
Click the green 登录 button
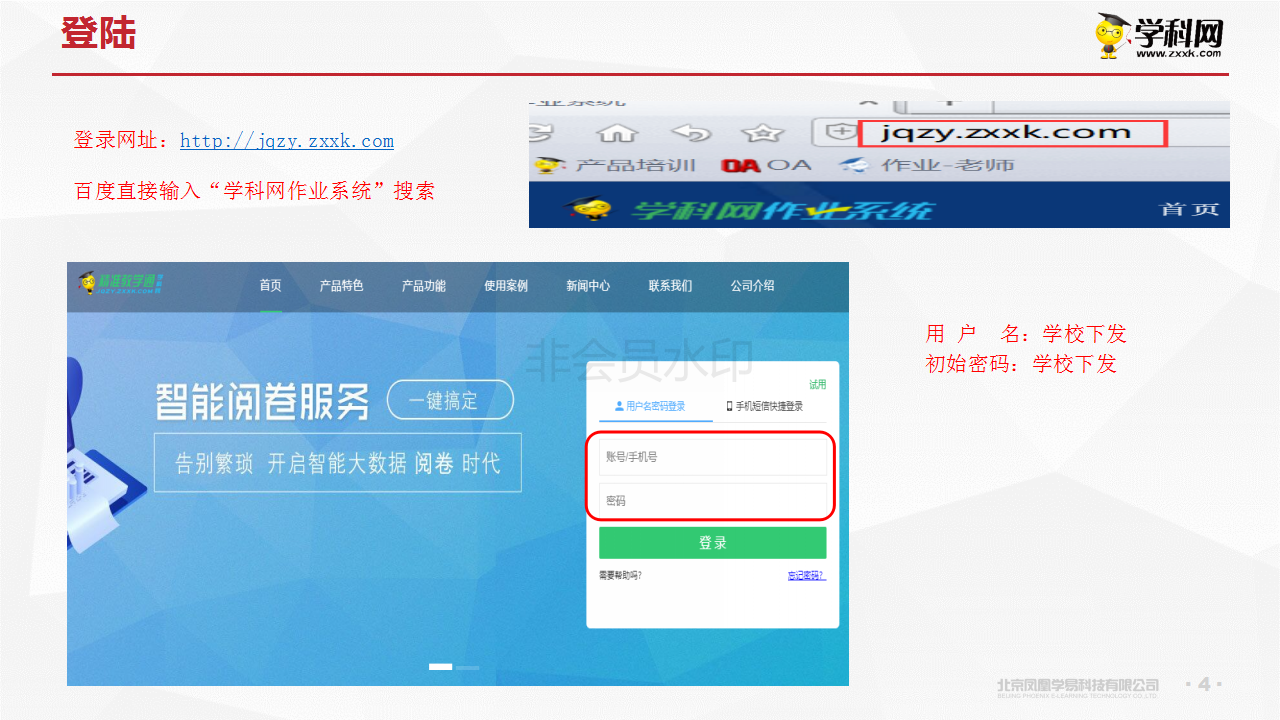[712, 542]
